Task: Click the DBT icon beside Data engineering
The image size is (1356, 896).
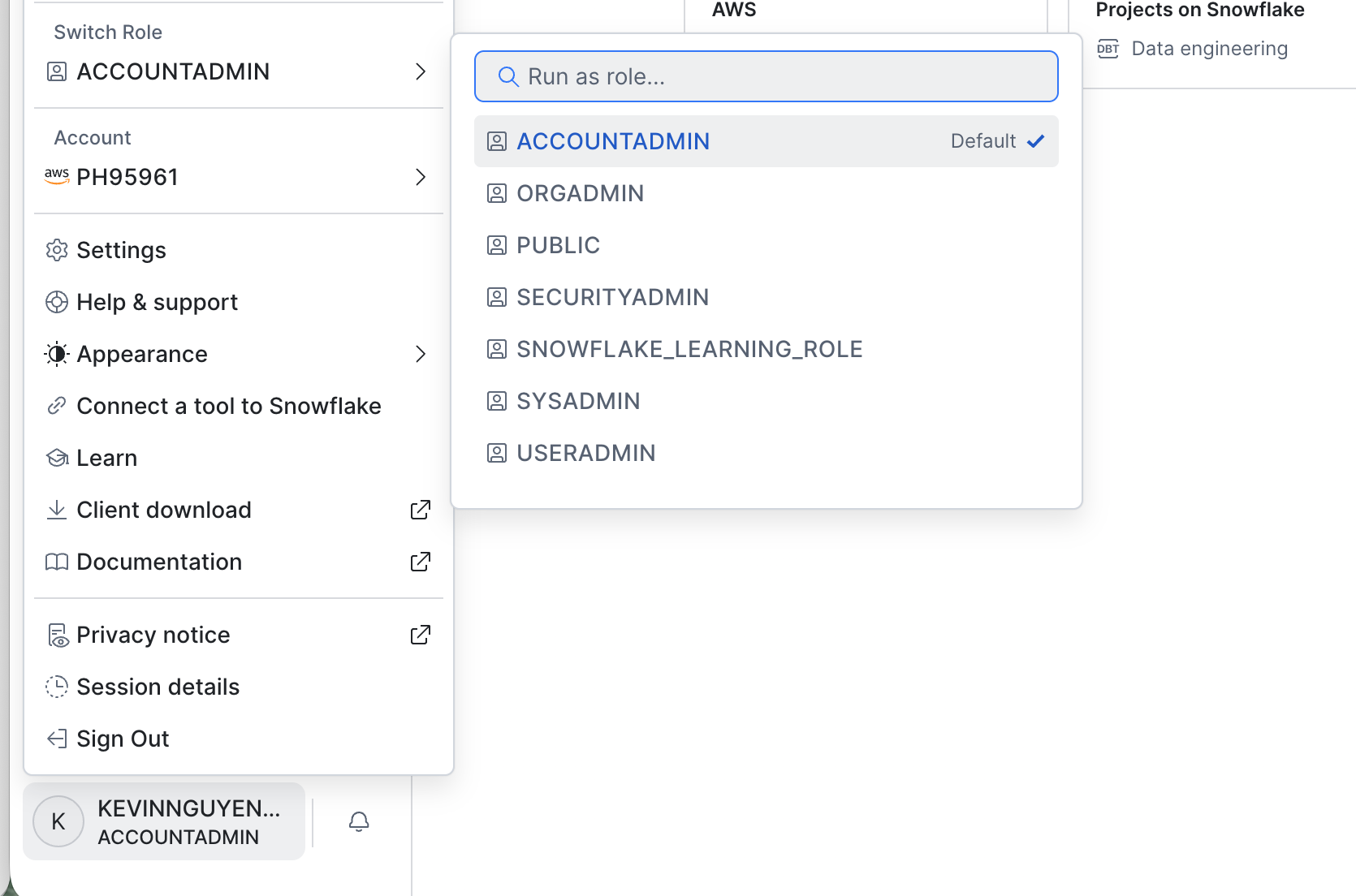Action: 1108,49
